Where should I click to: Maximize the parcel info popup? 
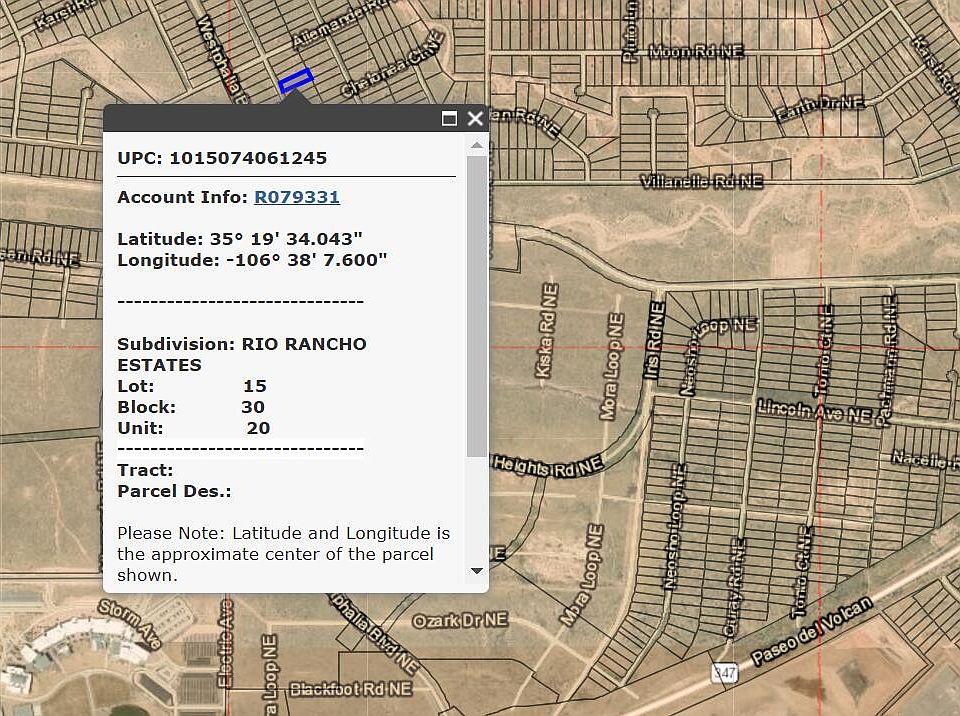[449, 118]
